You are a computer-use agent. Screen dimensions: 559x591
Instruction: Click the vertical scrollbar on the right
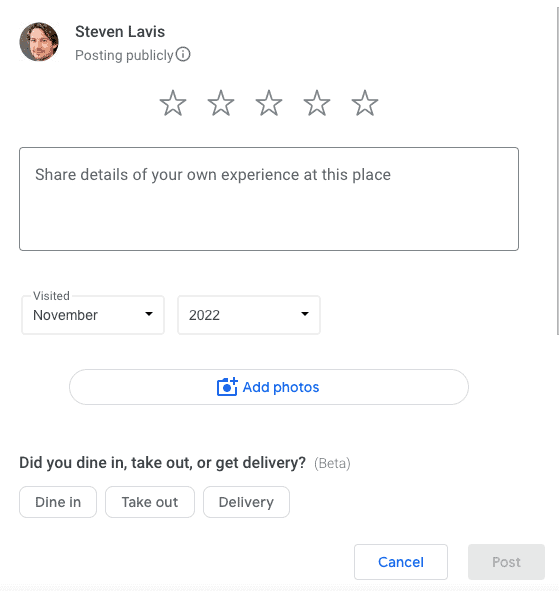coord(557,170)
